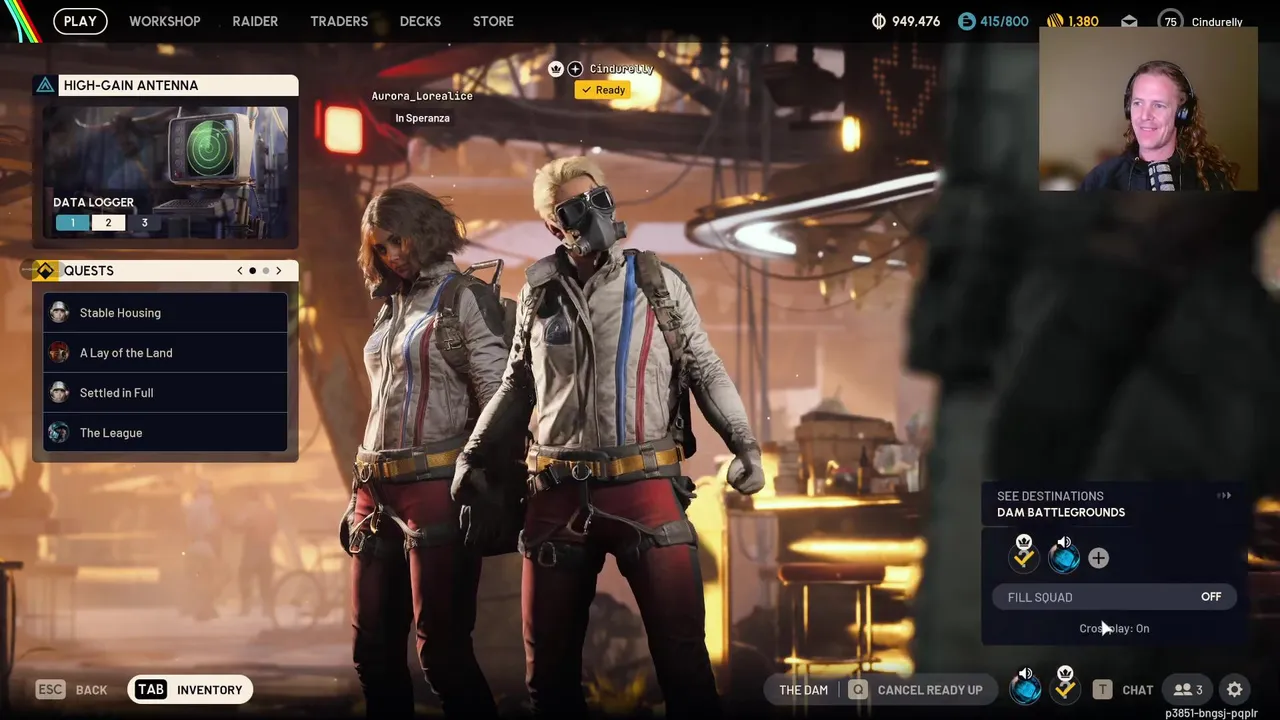Viewport: 1280px width, 720px height.
Task: Click the Quests diamond icon
Action: tap(45, 271)
